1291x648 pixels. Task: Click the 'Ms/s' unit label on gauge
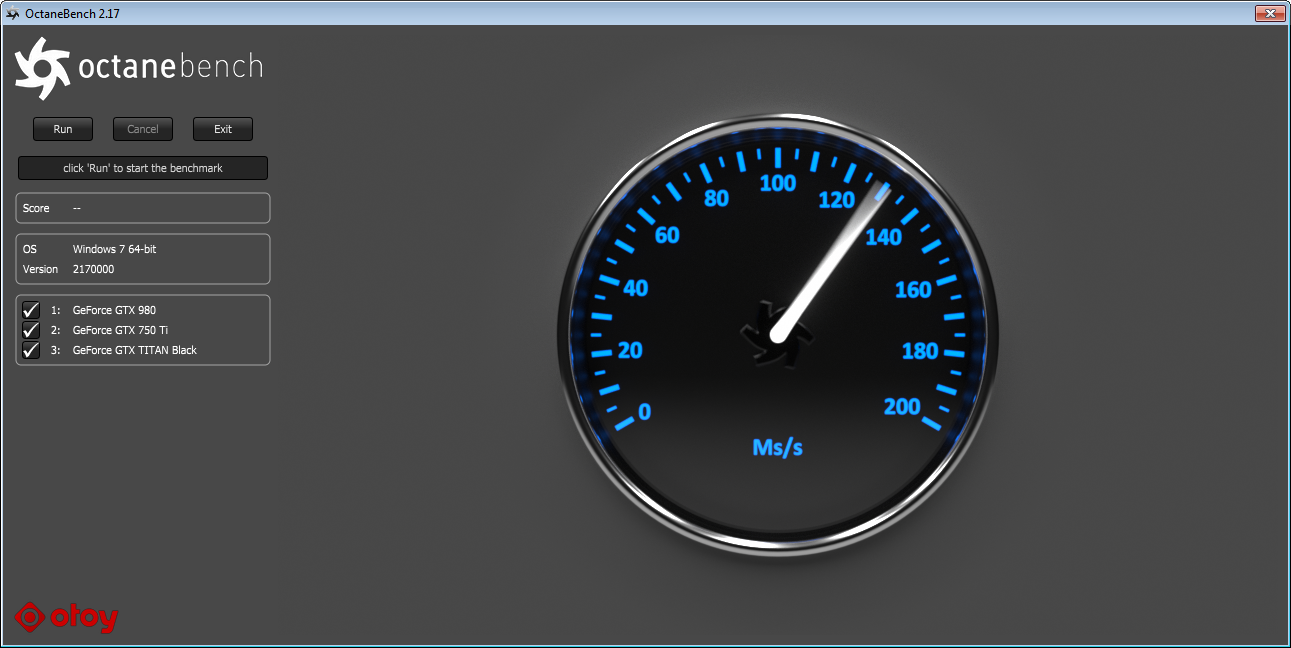point(777,447)
